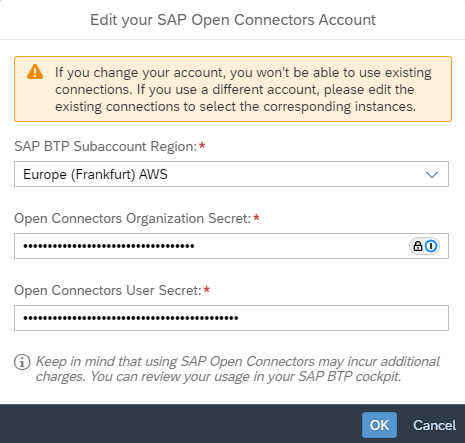This screenshot has height=443, width=465.
Task: Click the italic note about additional charges
Action: 238,369
